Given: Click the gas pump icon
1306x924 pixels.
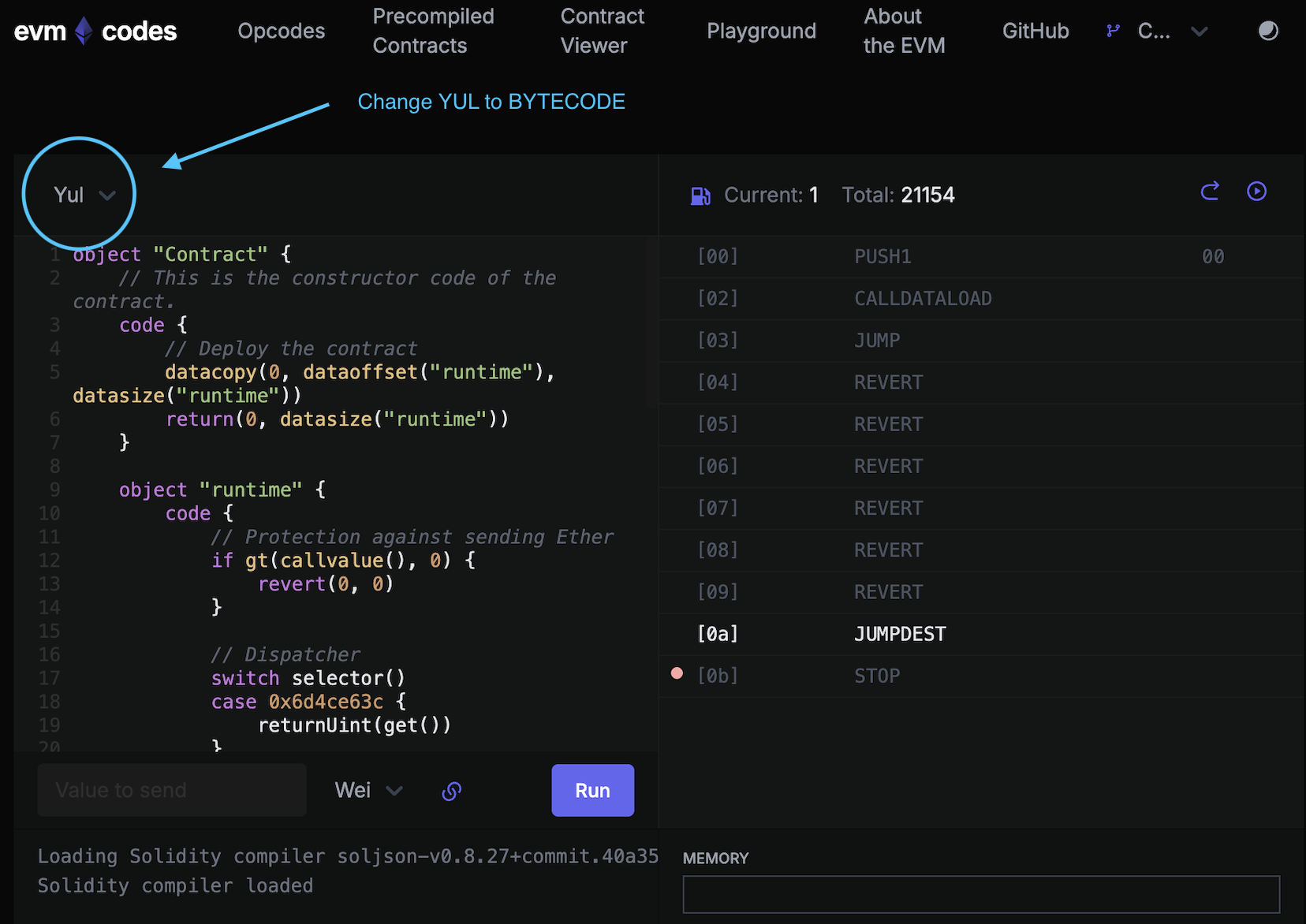Looking at the screenshot, I should pyautogui.click(x=700, y=196).
